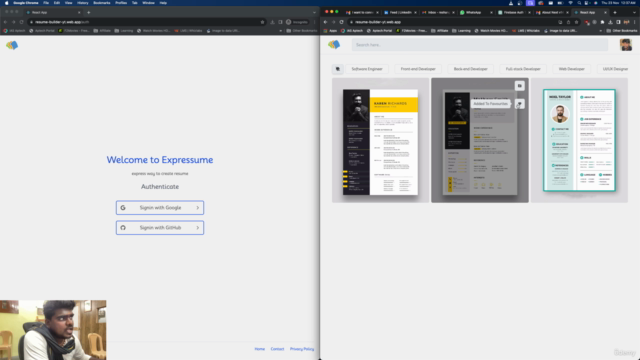Open downloads icon in left Chrome window

272,22
